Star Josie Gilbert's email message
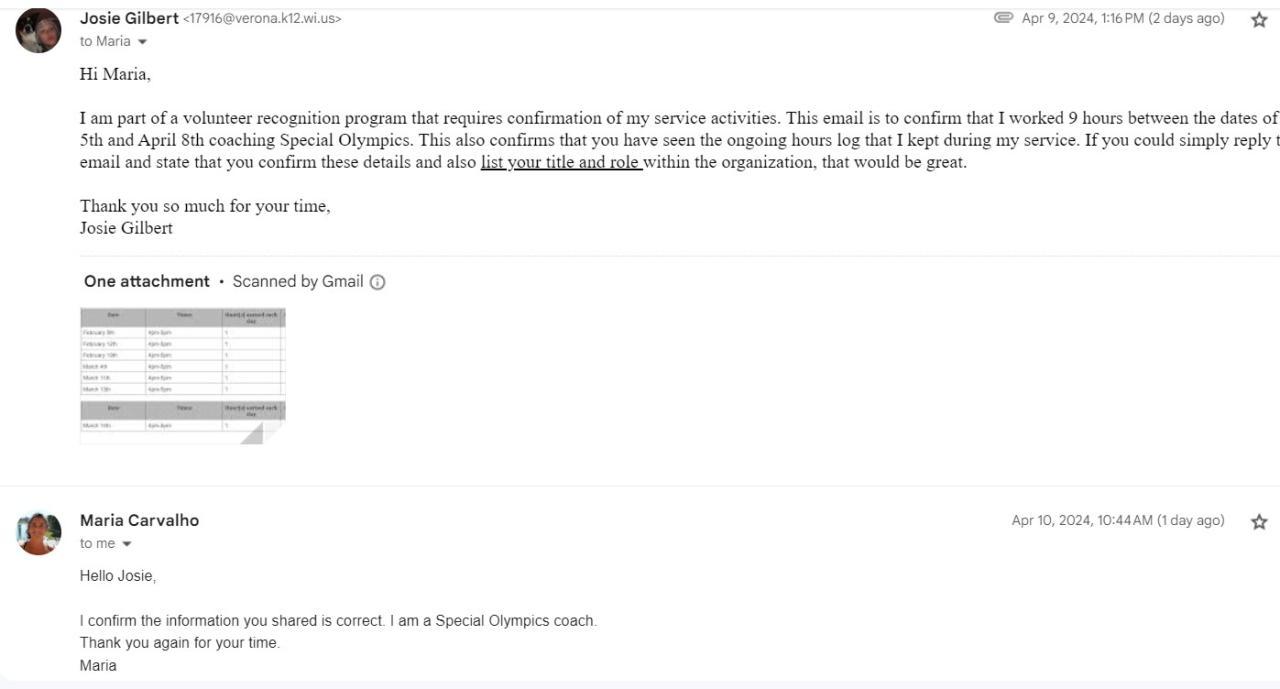The width and height of the screenshot is (1280, 689). point(1259,20)
